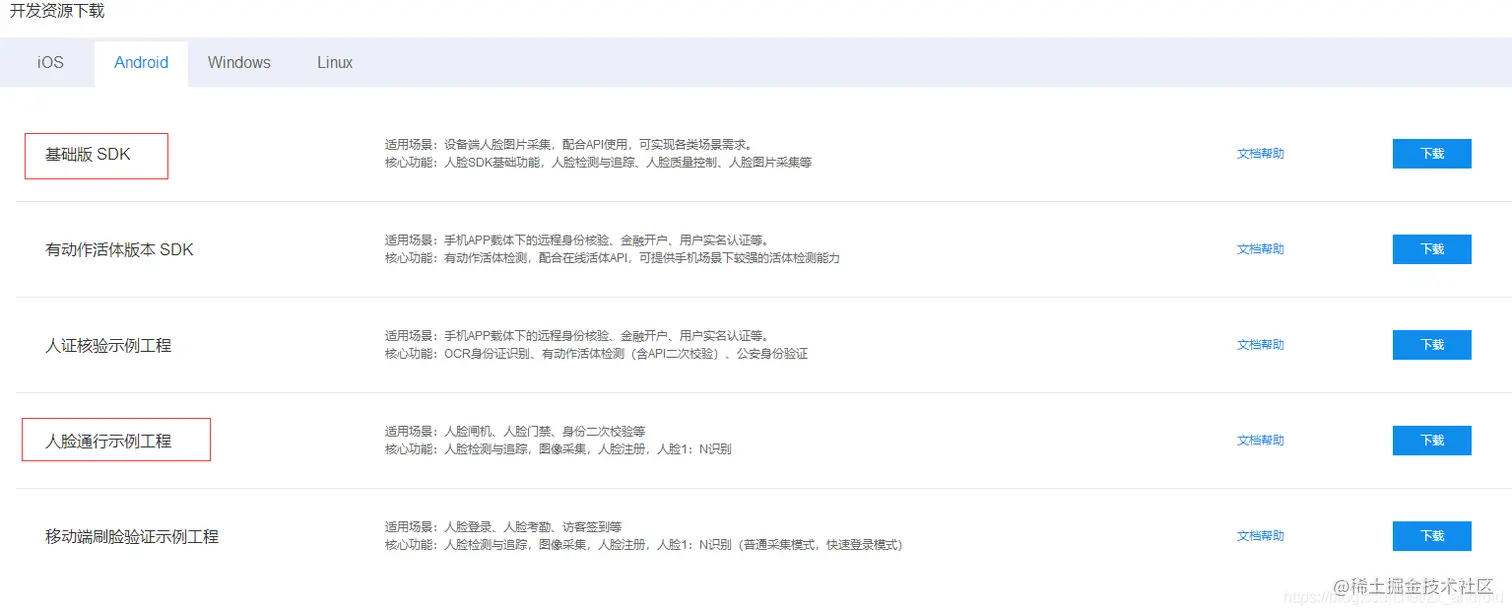Switch to the iOS tab
1512x615 pixels.
[x=50, y=62]
